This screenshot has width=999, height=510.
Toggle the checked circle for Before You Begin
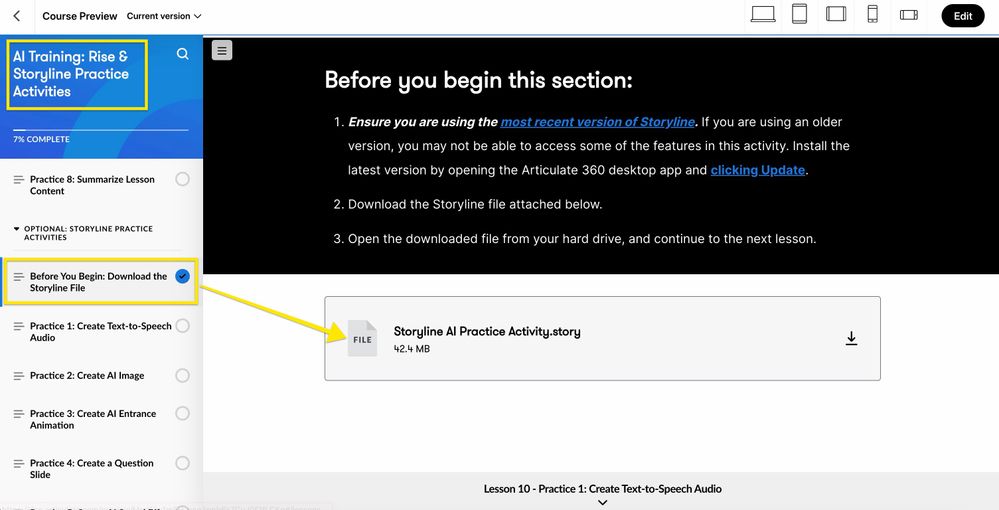182,276
